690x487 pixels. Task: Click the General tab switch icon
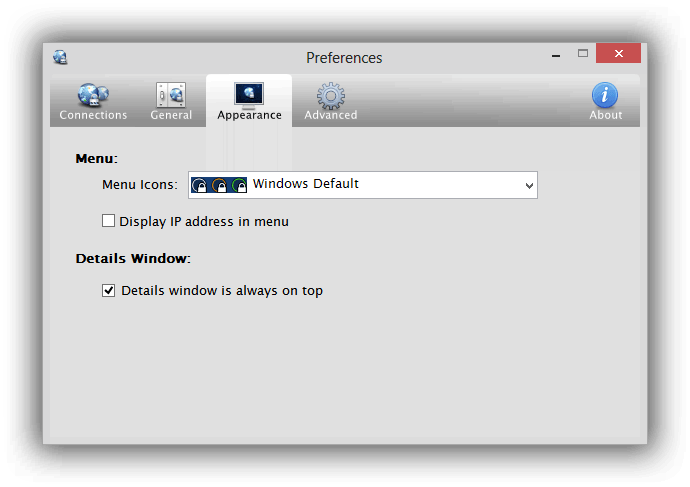click(x=171, y=95)
